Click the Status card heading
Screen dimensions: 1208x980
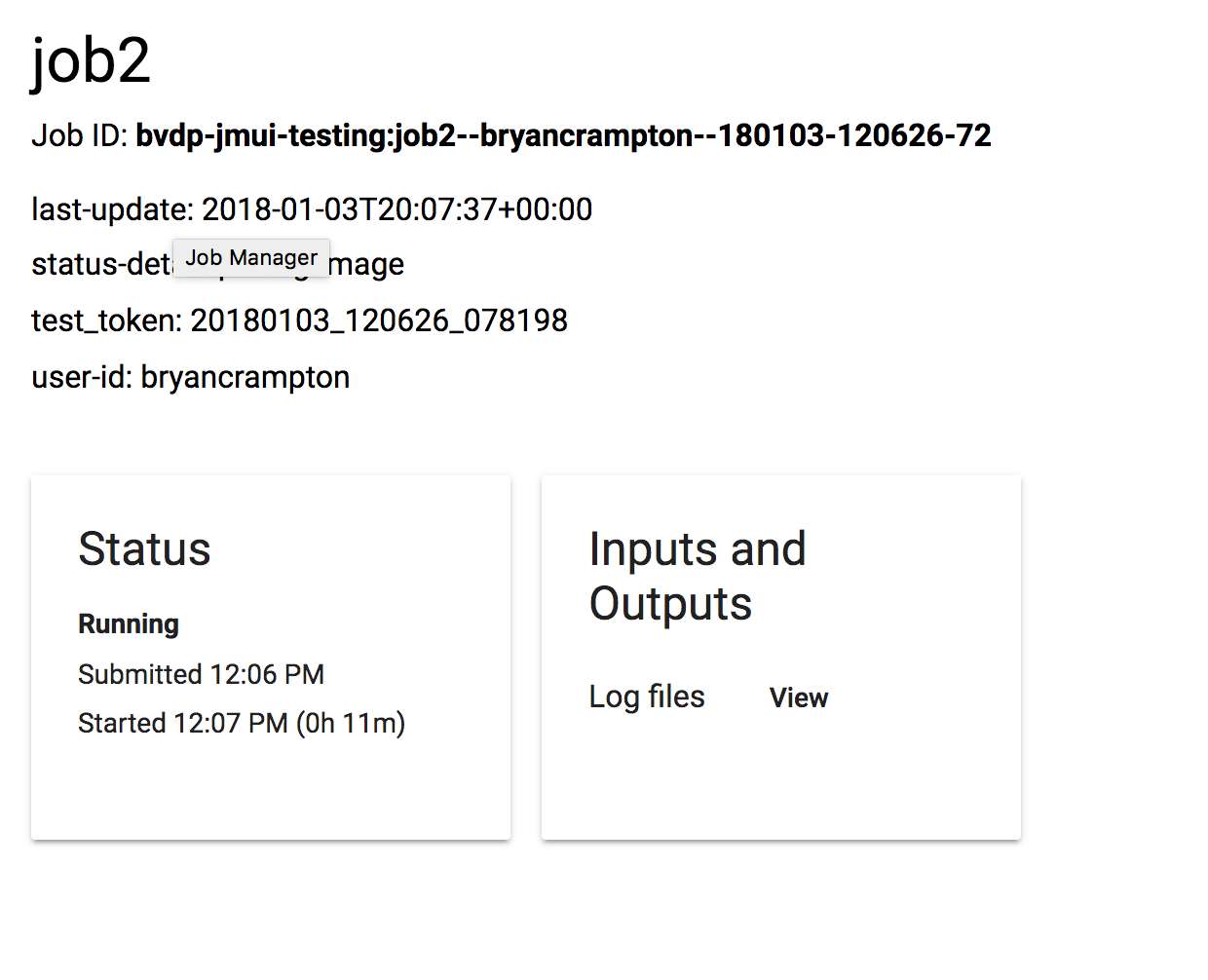click(x=144, y=548)
